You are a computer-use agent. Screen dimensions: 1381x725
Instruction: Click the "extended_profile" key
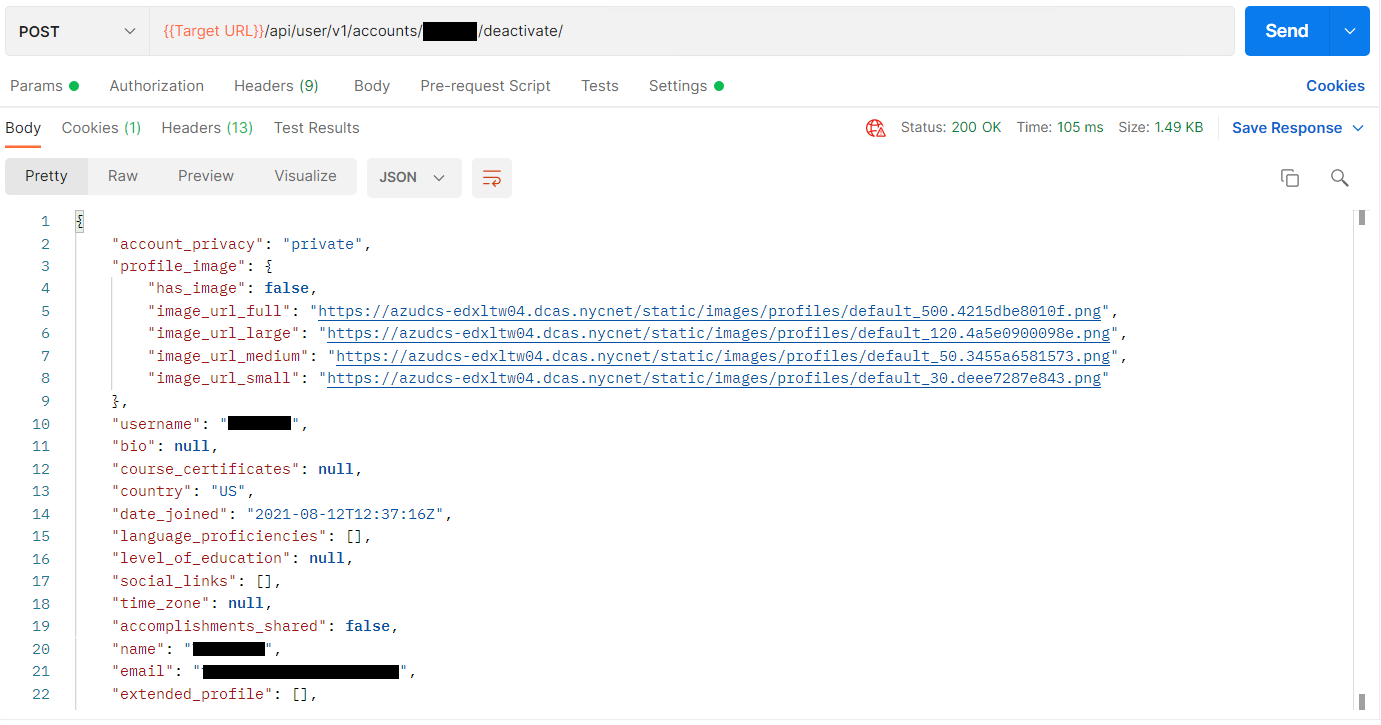[193, 694]
